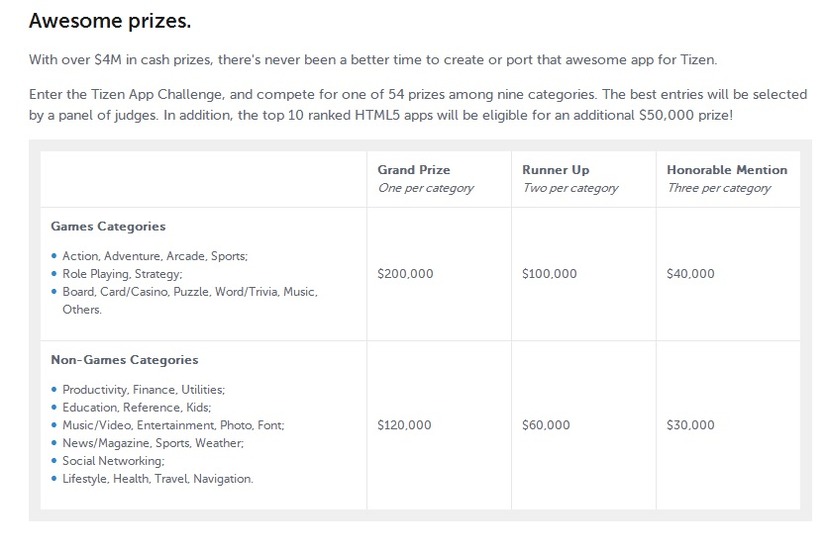This screenshot has height=552, width=826.
Task: Click the News/Magazine, Sports, Weather item
Action: 153,443
